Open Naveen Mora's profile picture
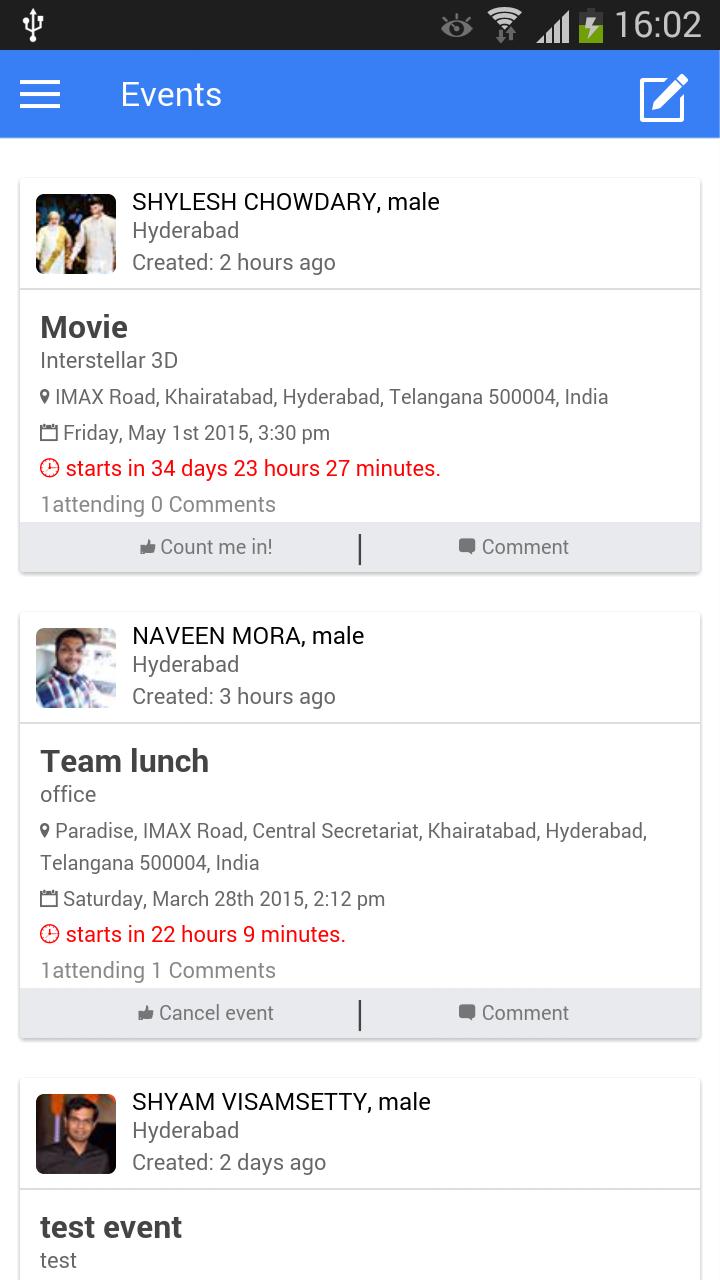The image size is (720, 1280). tap(76, 668)
